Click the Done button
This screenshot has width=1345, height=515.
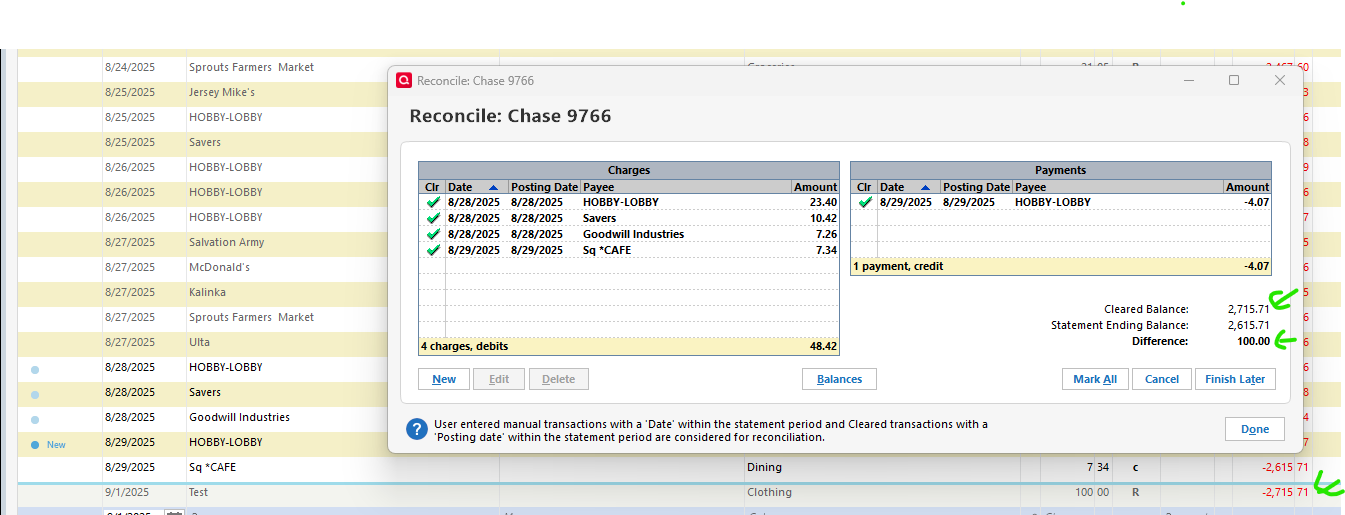click(1255, 429)
